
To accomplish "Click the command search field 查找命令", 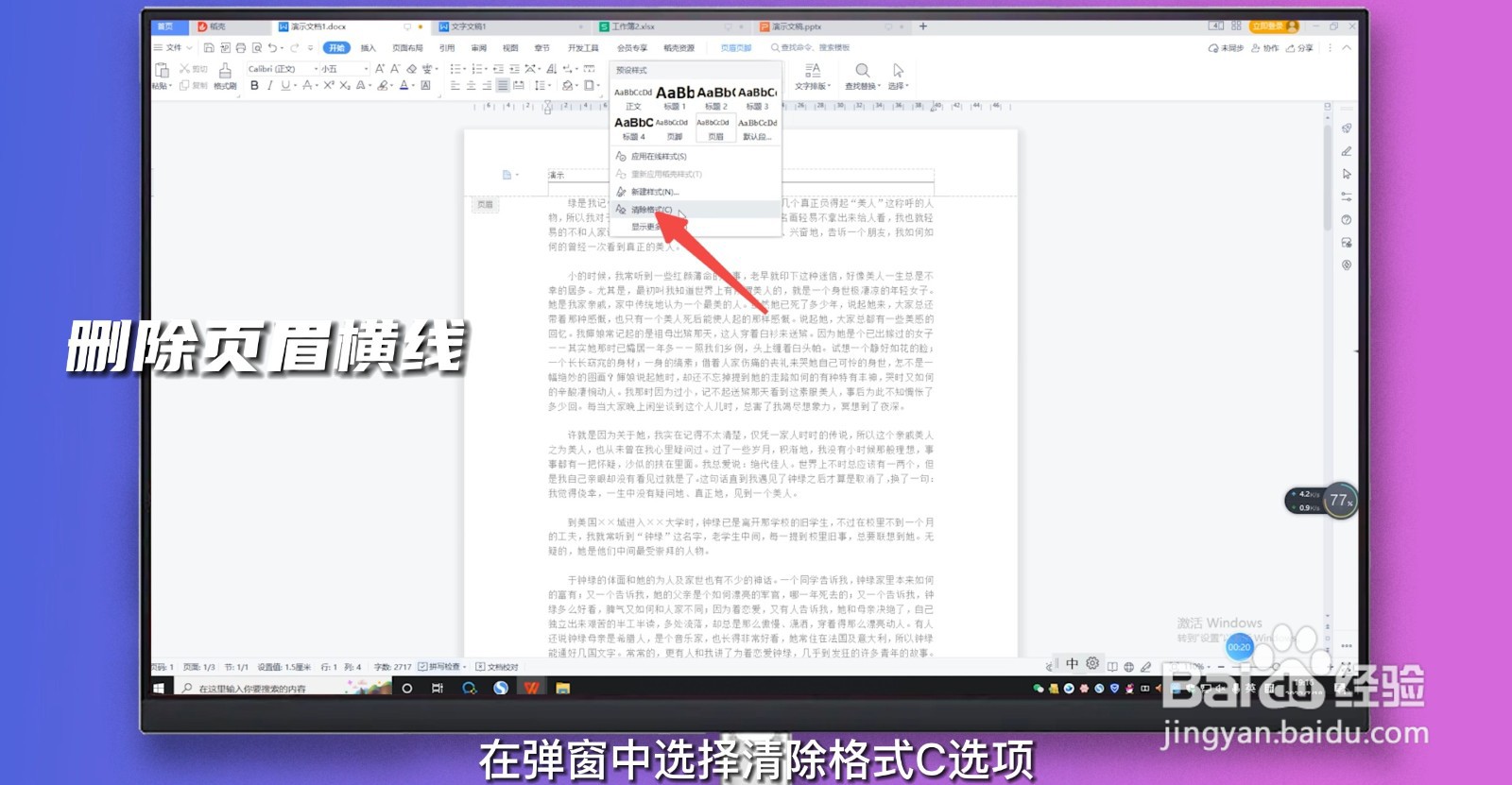I will coord(811,47).
